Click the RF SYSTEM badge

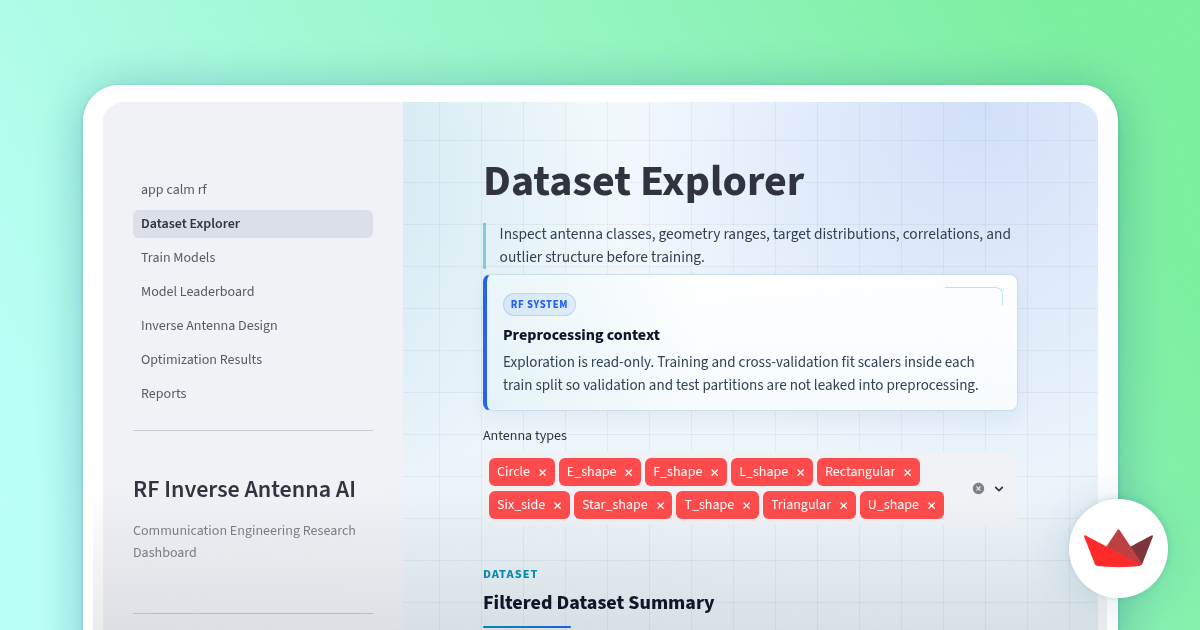pyautogui.click(x=539, y=304)
